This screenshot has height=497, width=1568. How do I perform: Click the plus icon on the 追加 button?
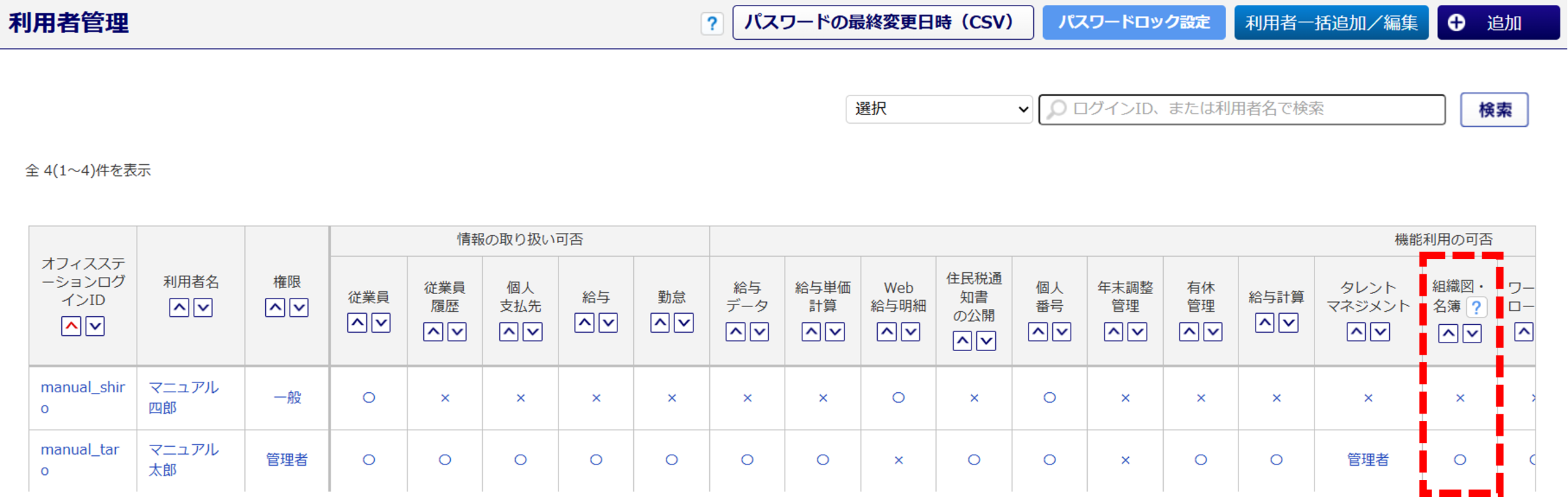click(1457, 23)
